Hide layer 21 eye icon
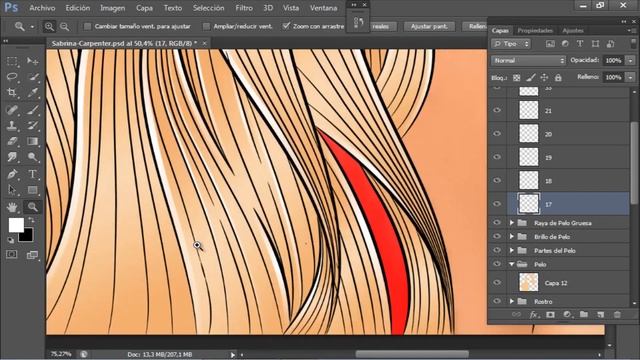The height and width of the screenshot is (360, 640). 497,110
